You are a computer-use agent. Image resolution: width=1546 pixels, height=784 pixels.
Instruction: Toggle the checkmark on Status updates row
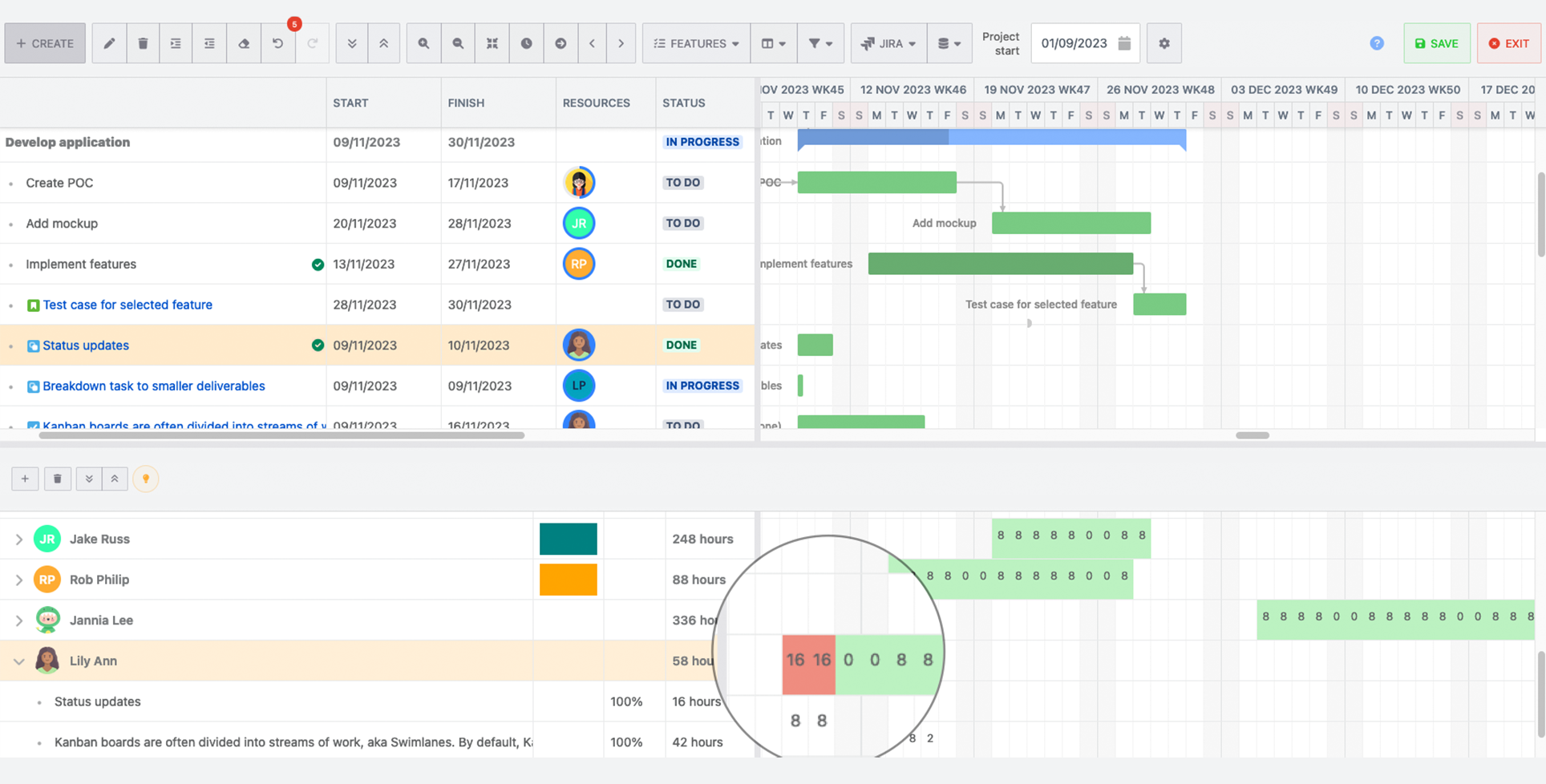[318, 345]
